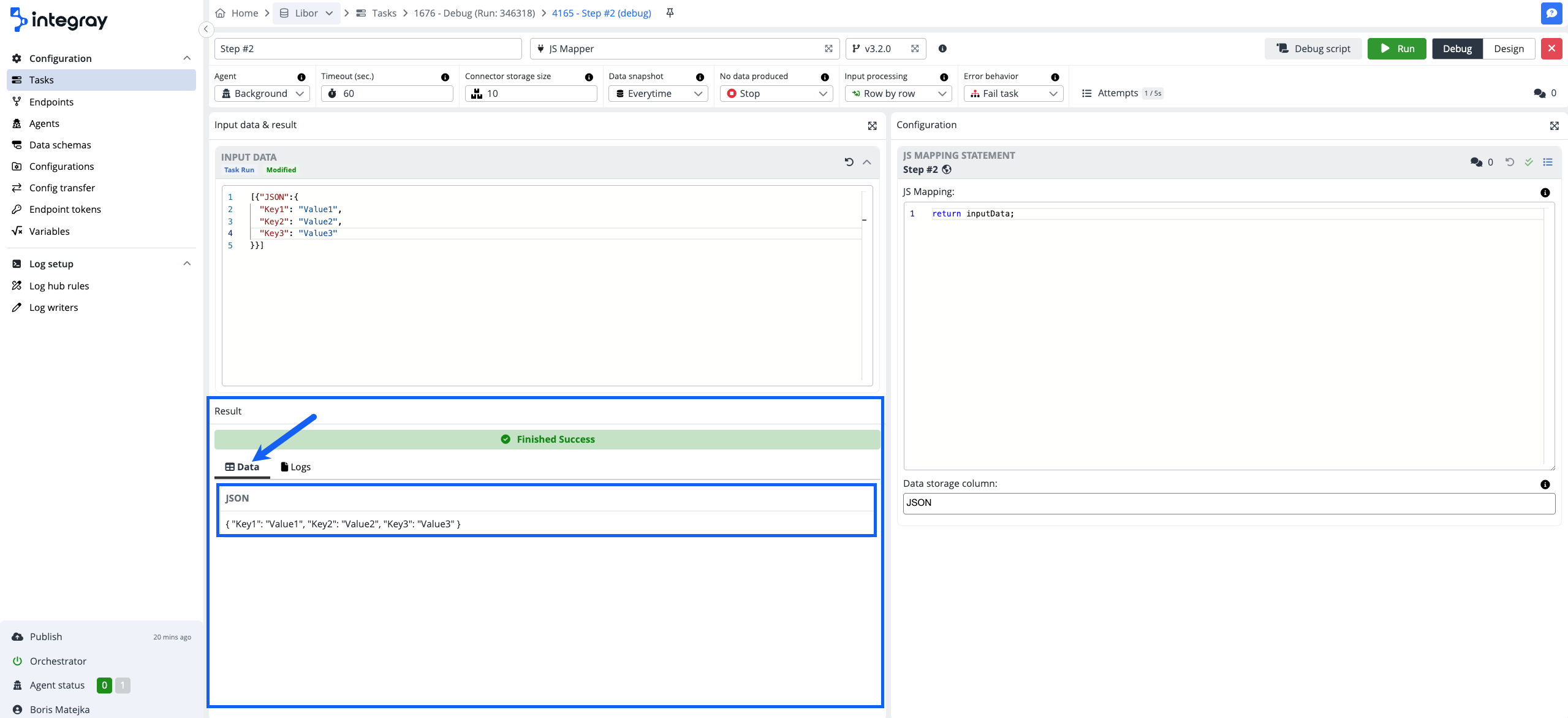The image size is (1568, 718).
Task: Click the Debug script button
Action: (1312, 48)
